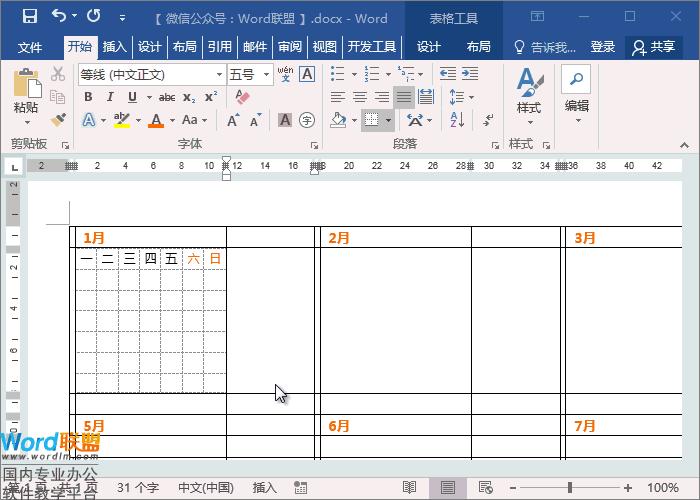Open the 审阅 tab

click(x=290, y=46)
